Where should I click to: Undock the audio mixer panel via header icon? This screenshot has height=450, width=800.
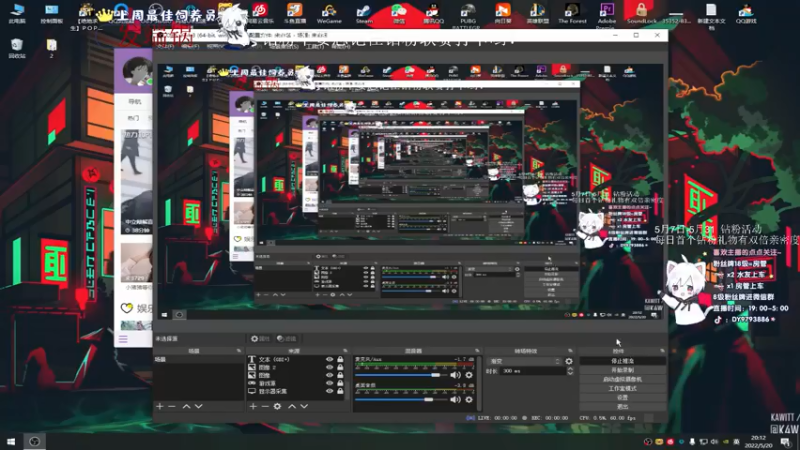pos(478,351)
